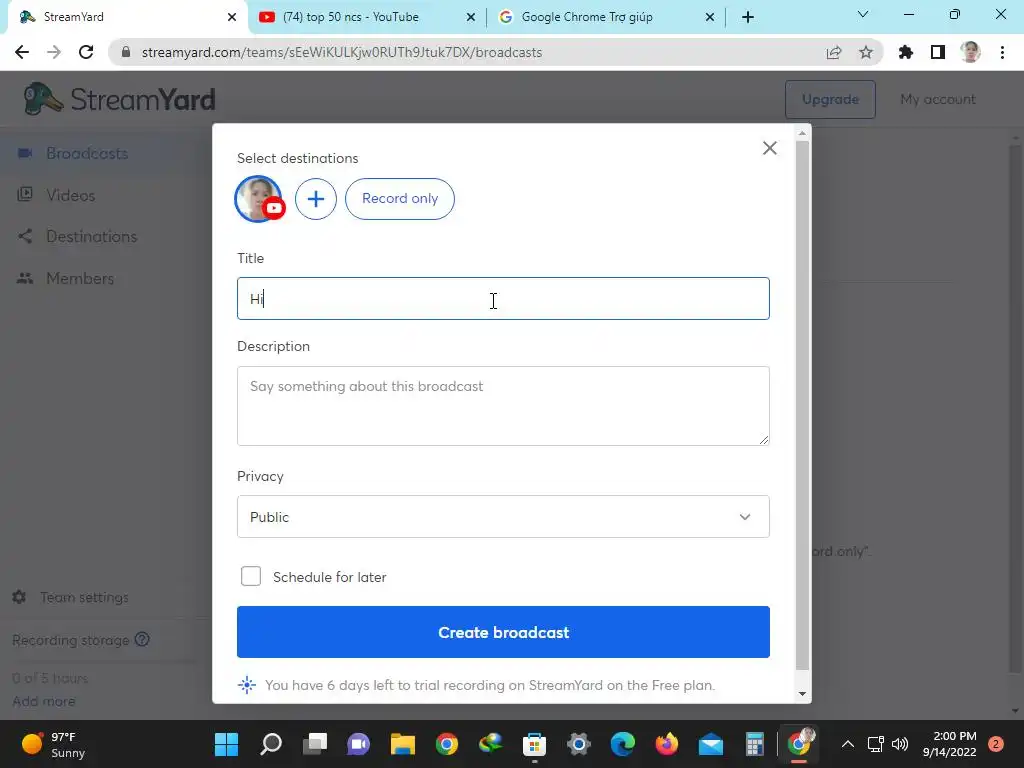Switch to the YouTube top 50 ncs tab
This screenshot has width=1024, height=768.
[351, 17]
